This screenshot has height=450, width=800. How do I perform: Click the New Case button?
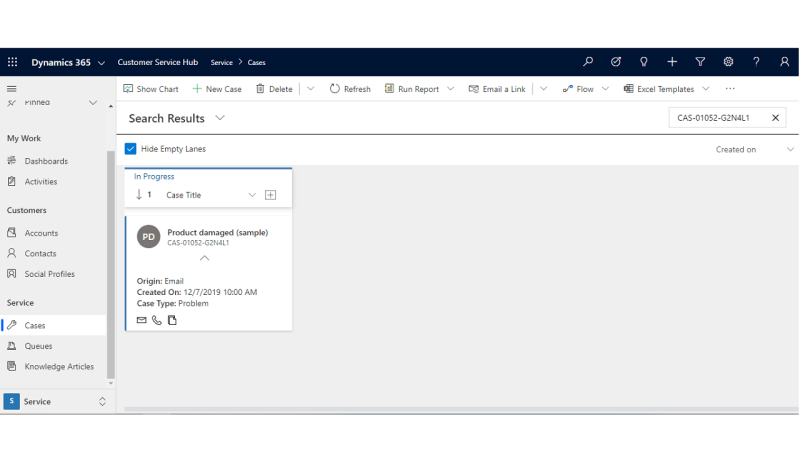click(x=217, y=89)
